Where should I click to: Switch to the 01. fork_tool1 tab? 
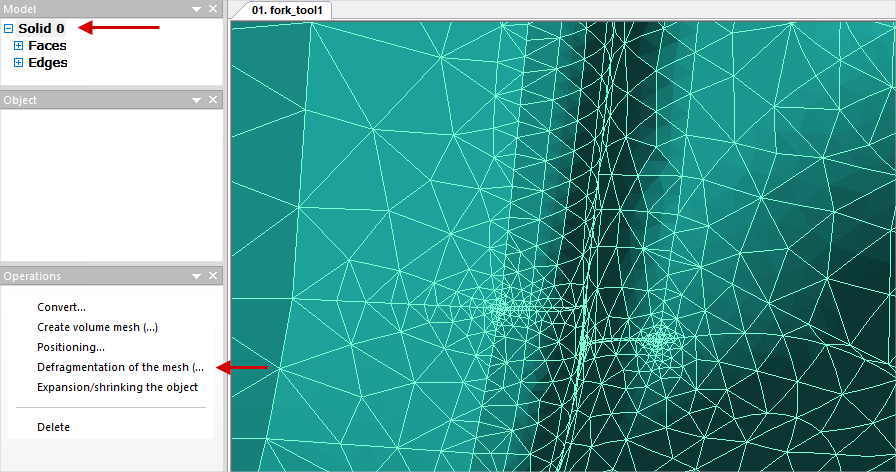[281, 10]
